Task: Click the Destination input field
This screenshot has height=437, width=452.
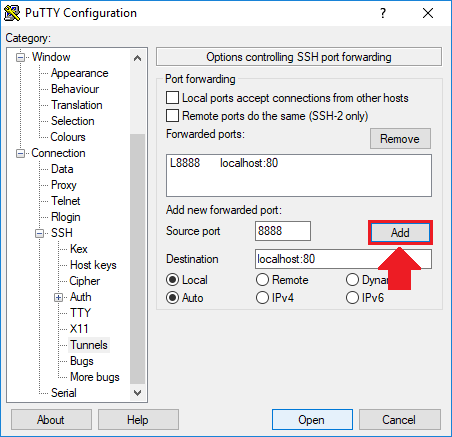Action: 343,259
